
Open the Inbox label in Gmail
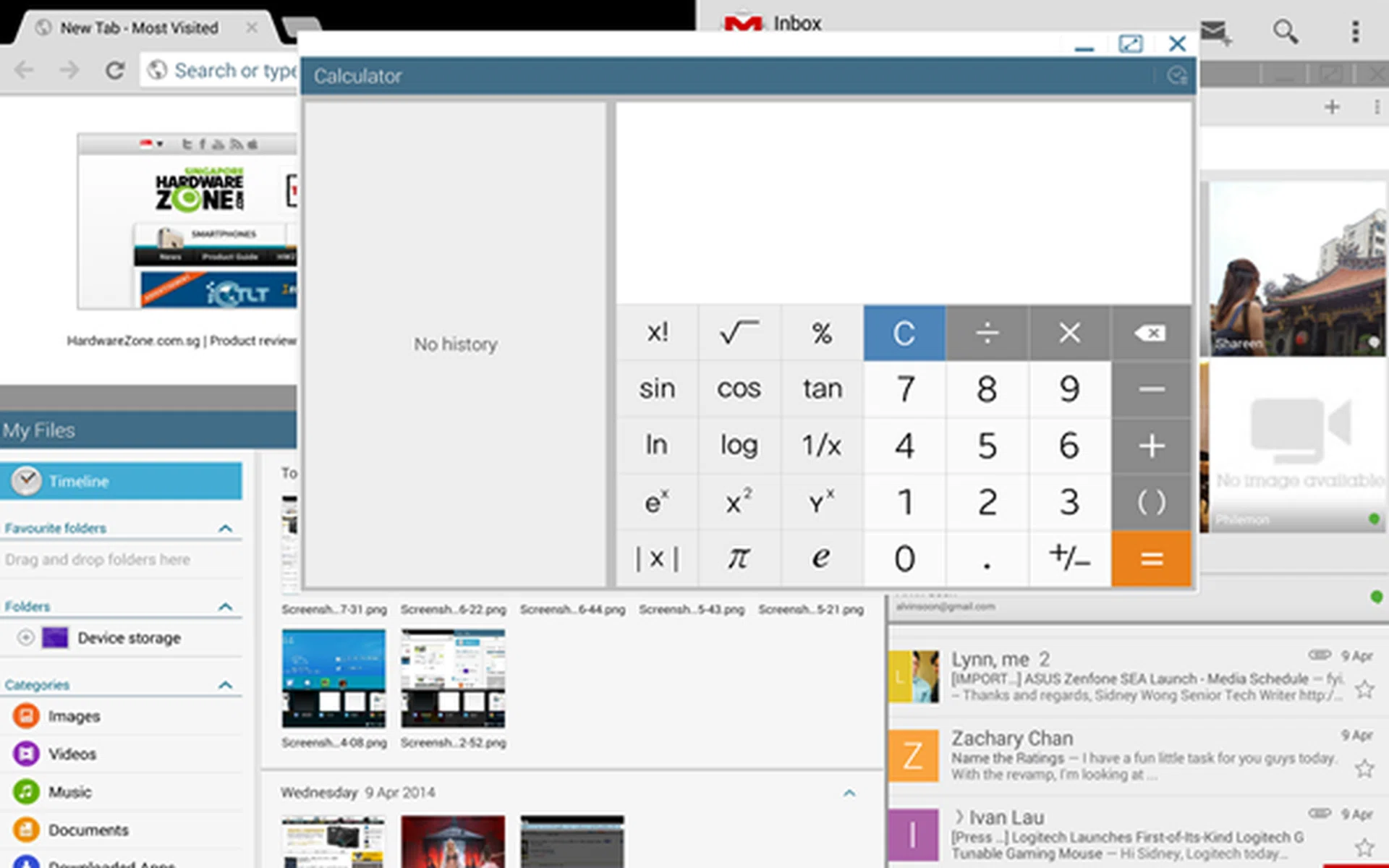coord(796,22)
